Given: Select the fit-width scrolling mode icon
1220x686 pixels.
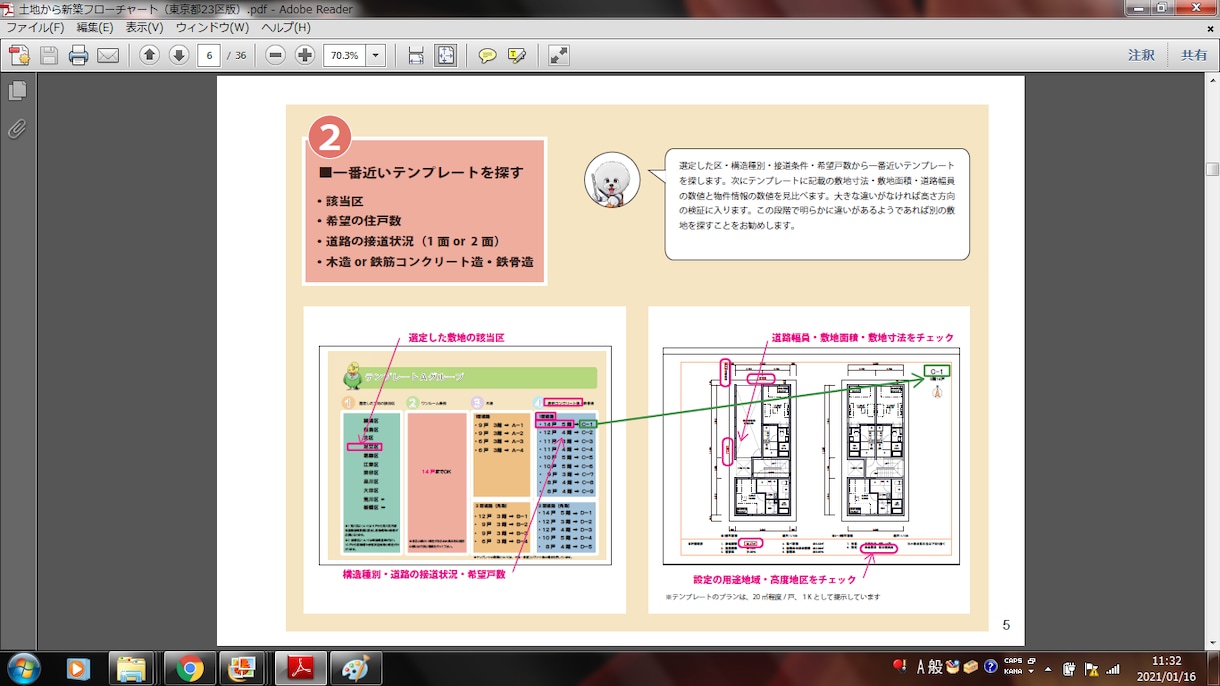Looking at the screenshot, I should pos(416,55).
